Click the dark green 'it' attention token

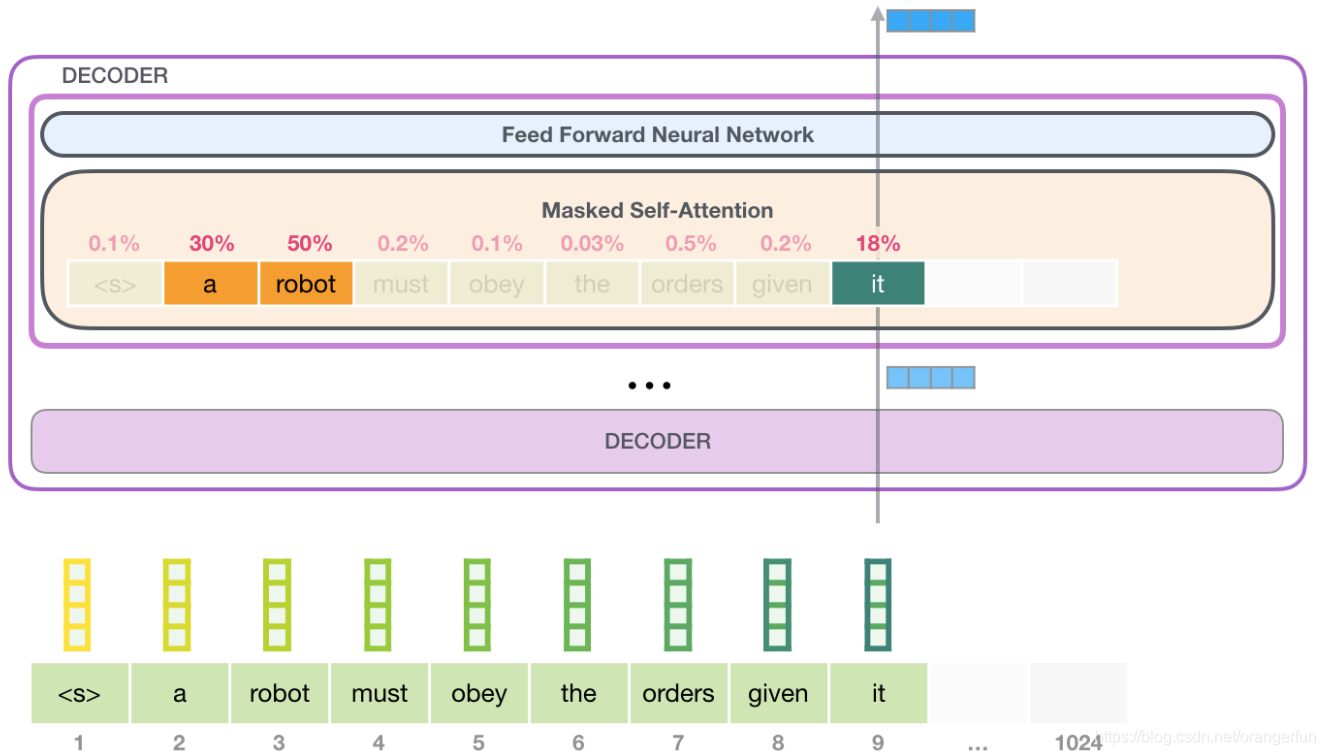click(x=878, y=284)
